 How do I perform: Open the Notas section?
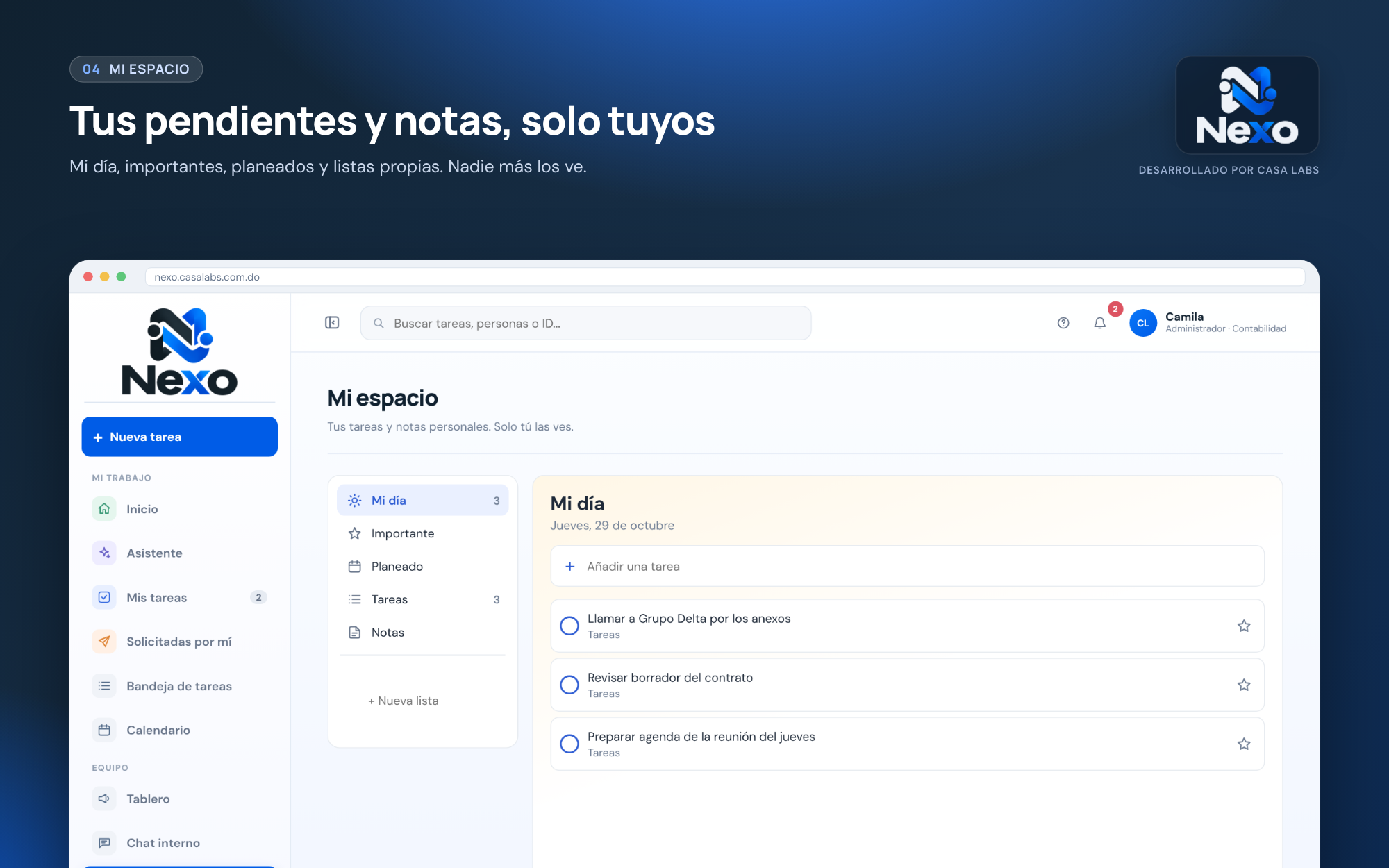(x=423, y=633)
